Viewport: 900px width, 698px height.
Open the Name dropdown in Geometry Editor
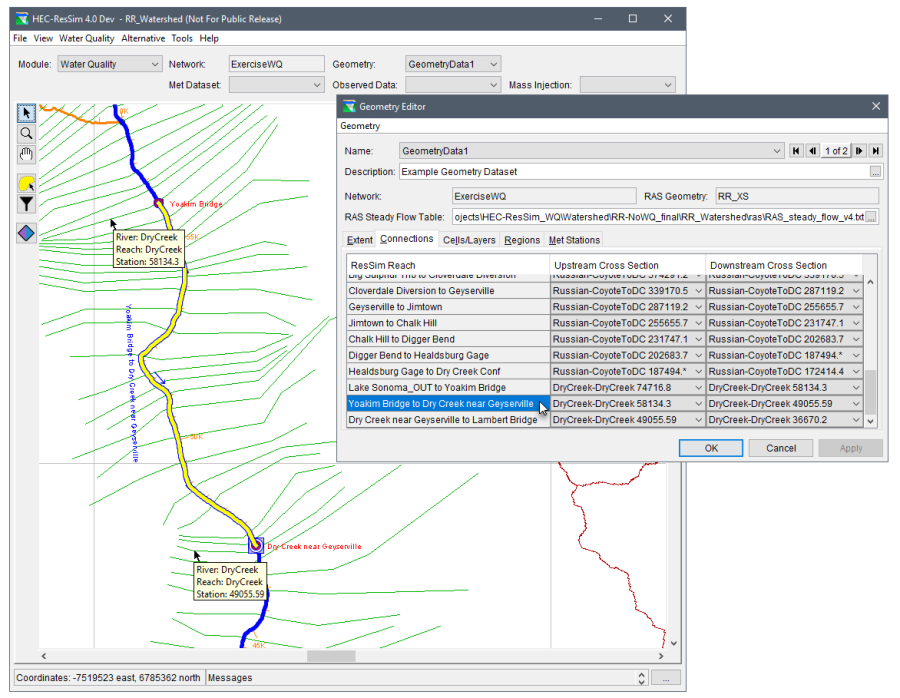777,151
